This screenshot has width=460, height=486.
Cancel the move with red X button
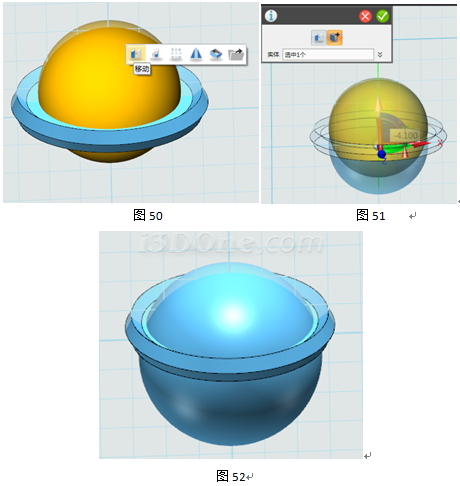[365, 16]
